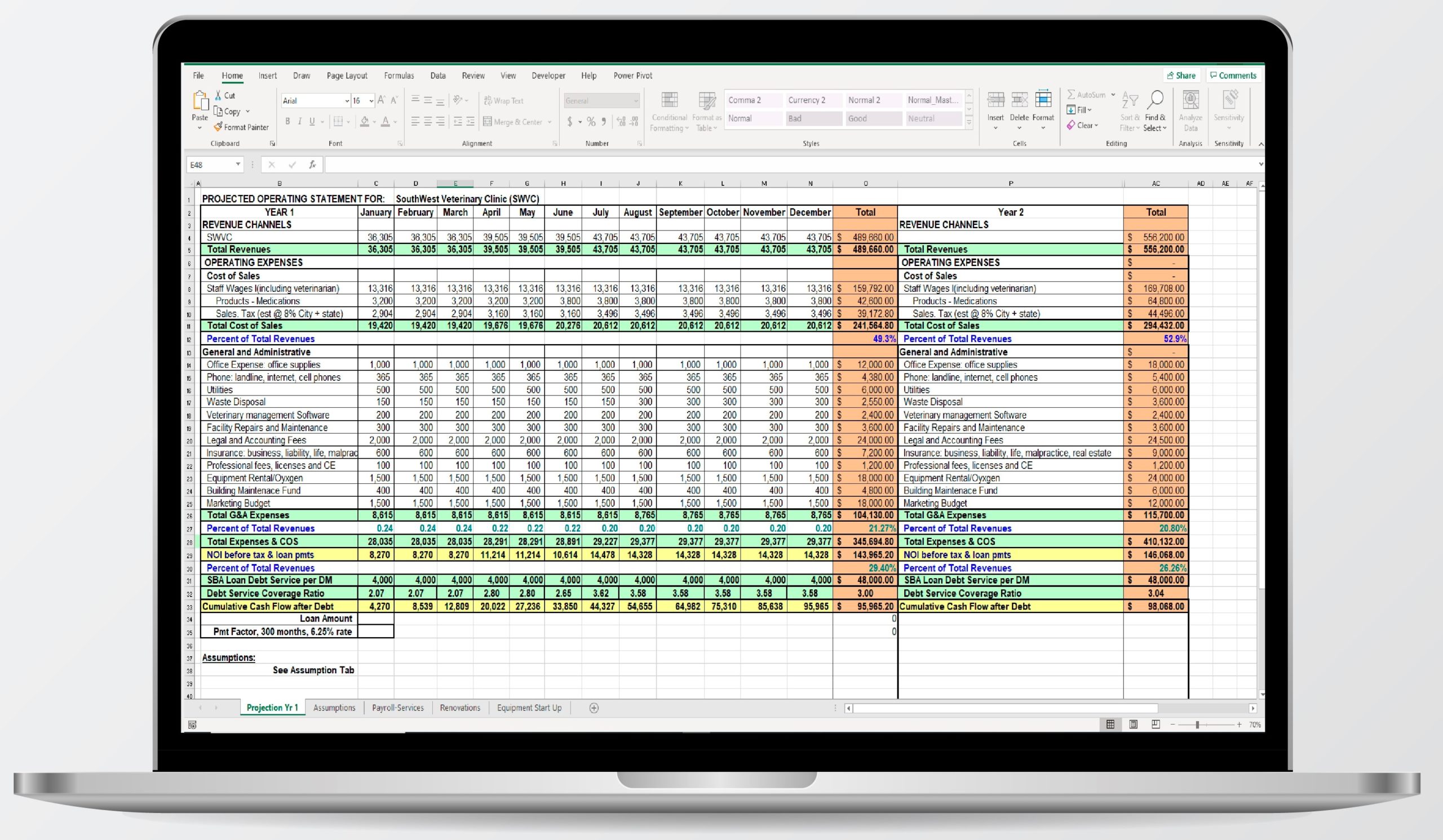
Task: Toggle Bold formatting
Action: pyautogui.click(x=287, y=121)
